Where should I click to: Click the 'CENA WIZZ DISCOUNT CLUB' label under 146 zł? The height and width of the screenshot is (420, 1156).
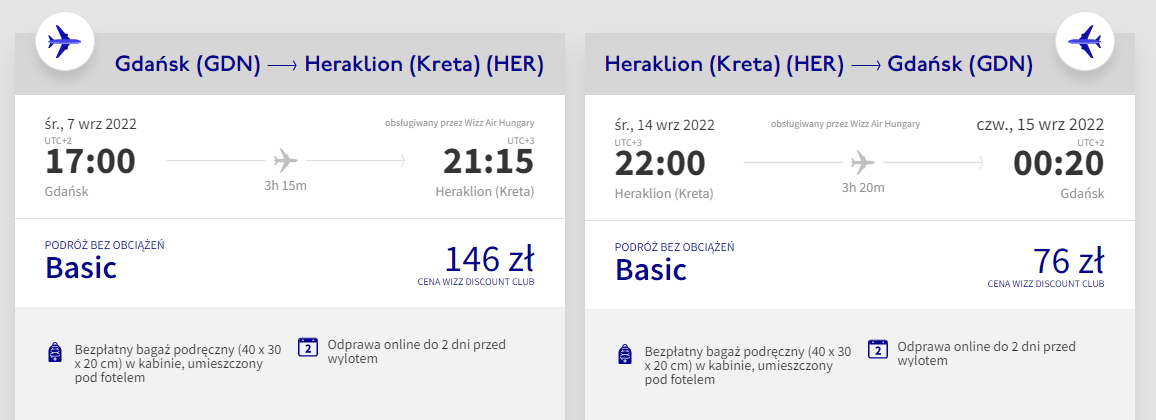click(x=476, y=282)
